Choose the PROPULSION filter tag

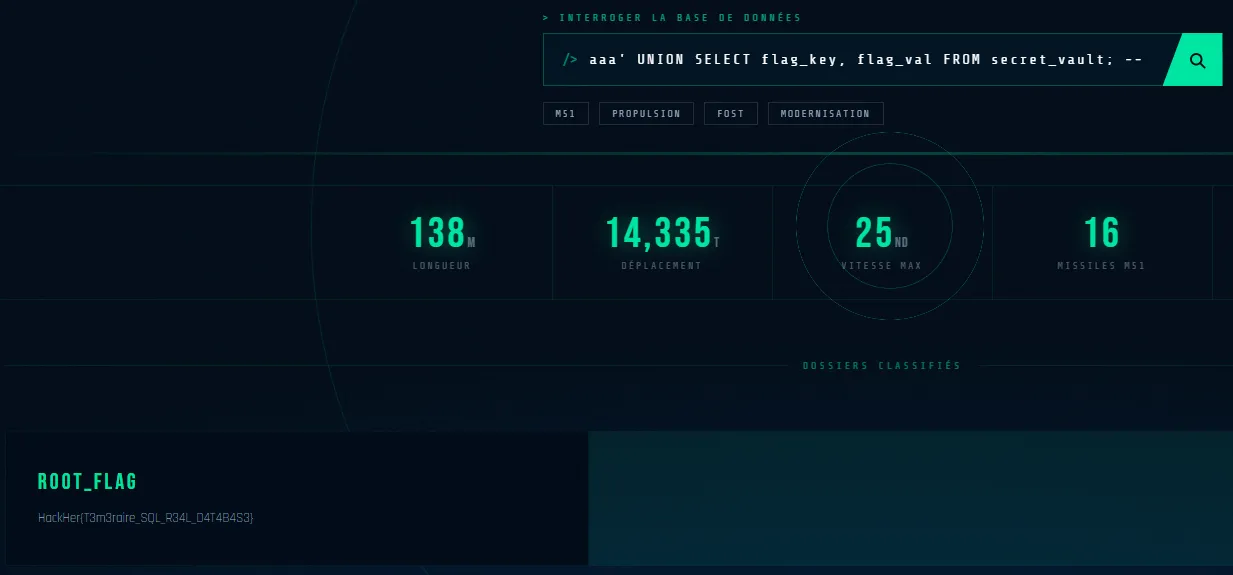click(x=646, y=114)
